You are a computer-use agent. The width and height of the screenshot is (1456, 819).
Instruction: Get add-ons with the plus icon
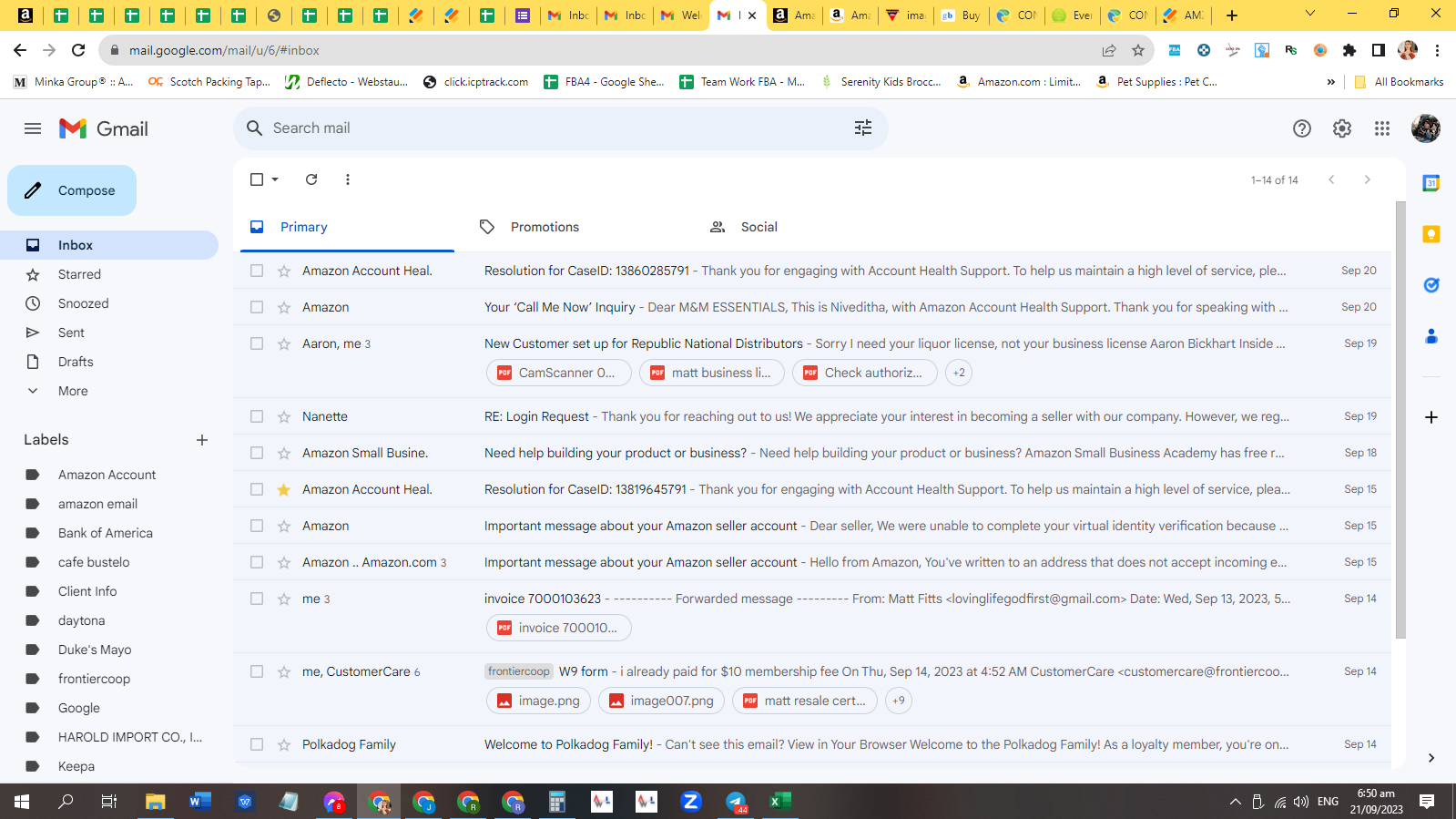(x=1431, y=417)
